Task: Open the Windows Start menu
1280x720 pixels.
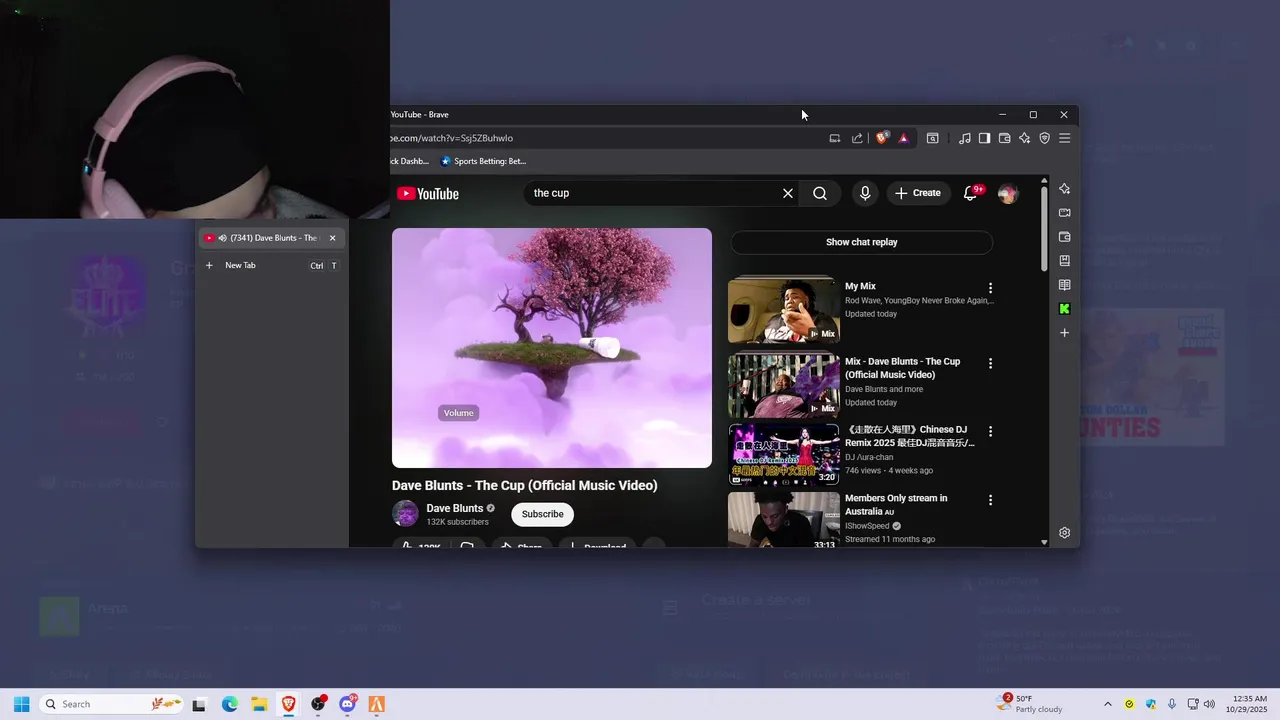Action: (21, 704)
